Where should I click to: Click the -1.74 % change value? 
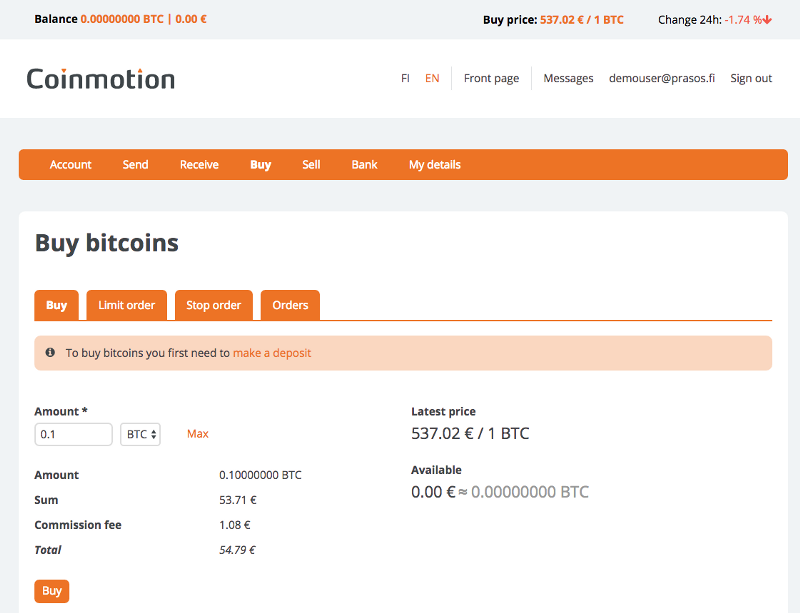coord(743,20)
